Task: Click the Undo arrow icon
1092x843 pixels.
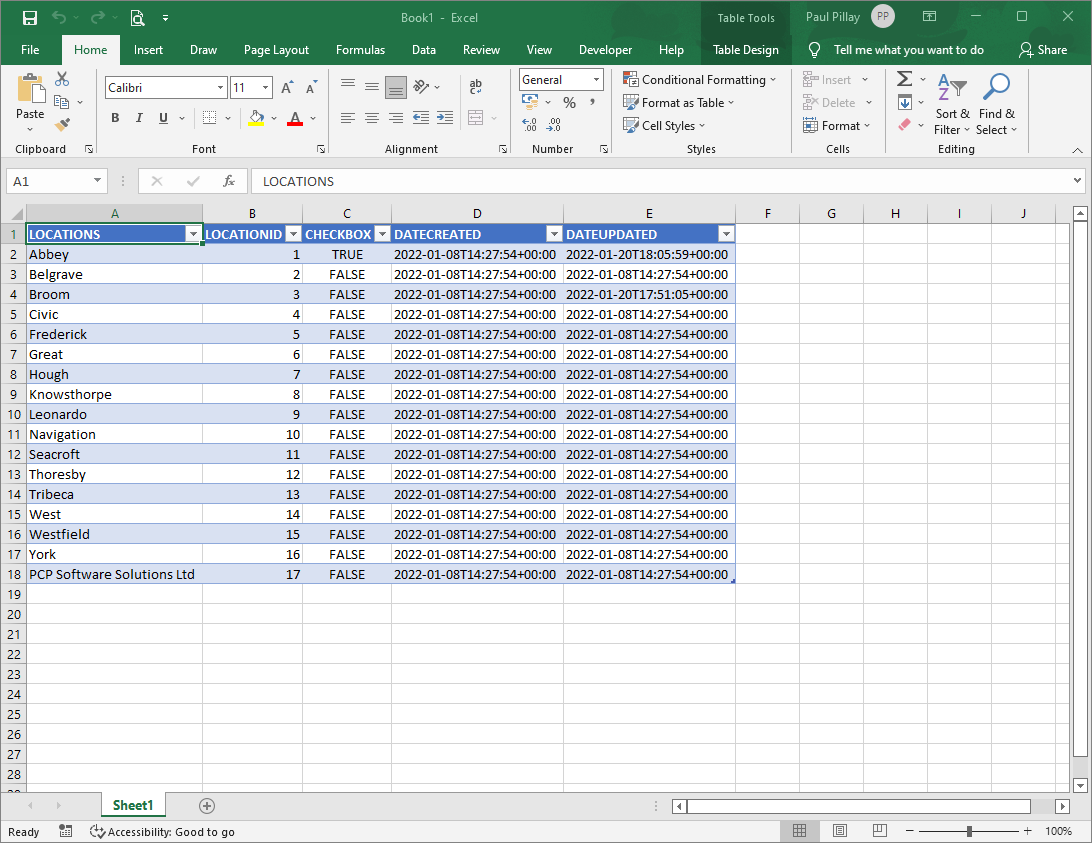Action: tap(59, 17)
